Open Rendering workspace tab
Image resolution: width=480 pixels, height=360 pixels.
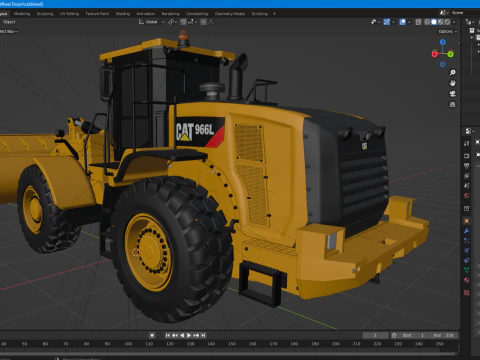(170, 14)
